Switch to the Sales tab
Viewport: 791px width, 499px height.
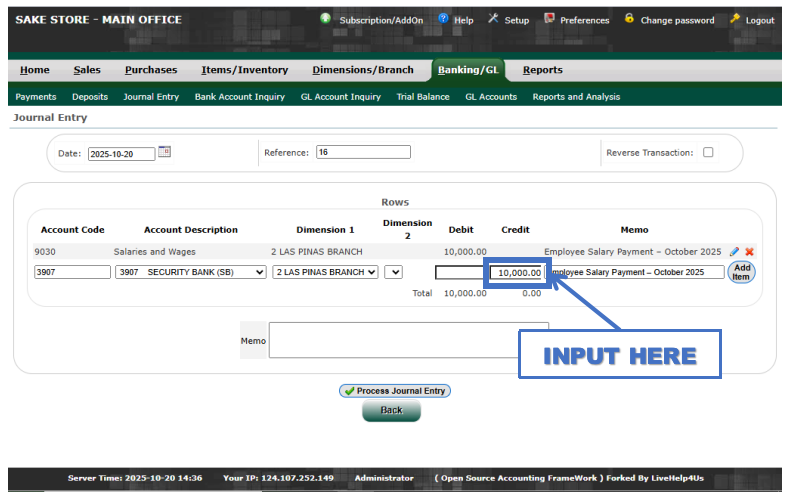[87, 70]
